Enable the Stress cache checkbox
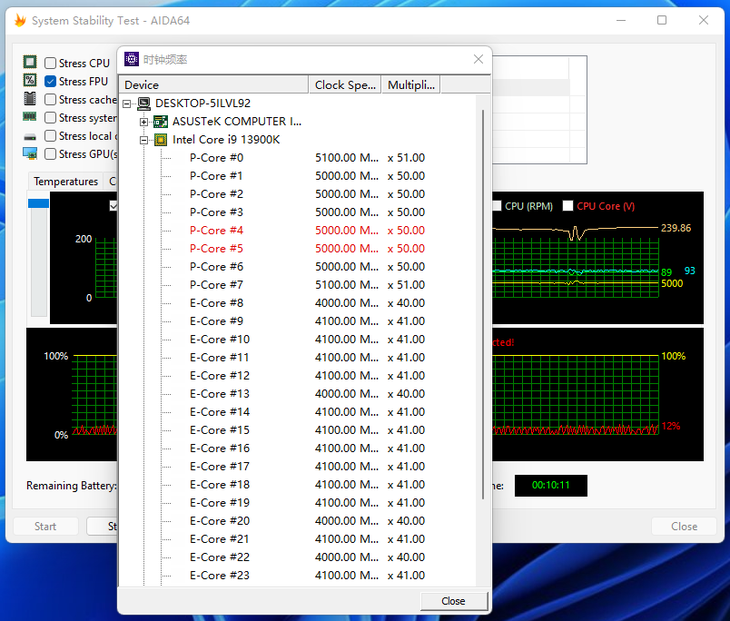 click(x=50, y=99)
